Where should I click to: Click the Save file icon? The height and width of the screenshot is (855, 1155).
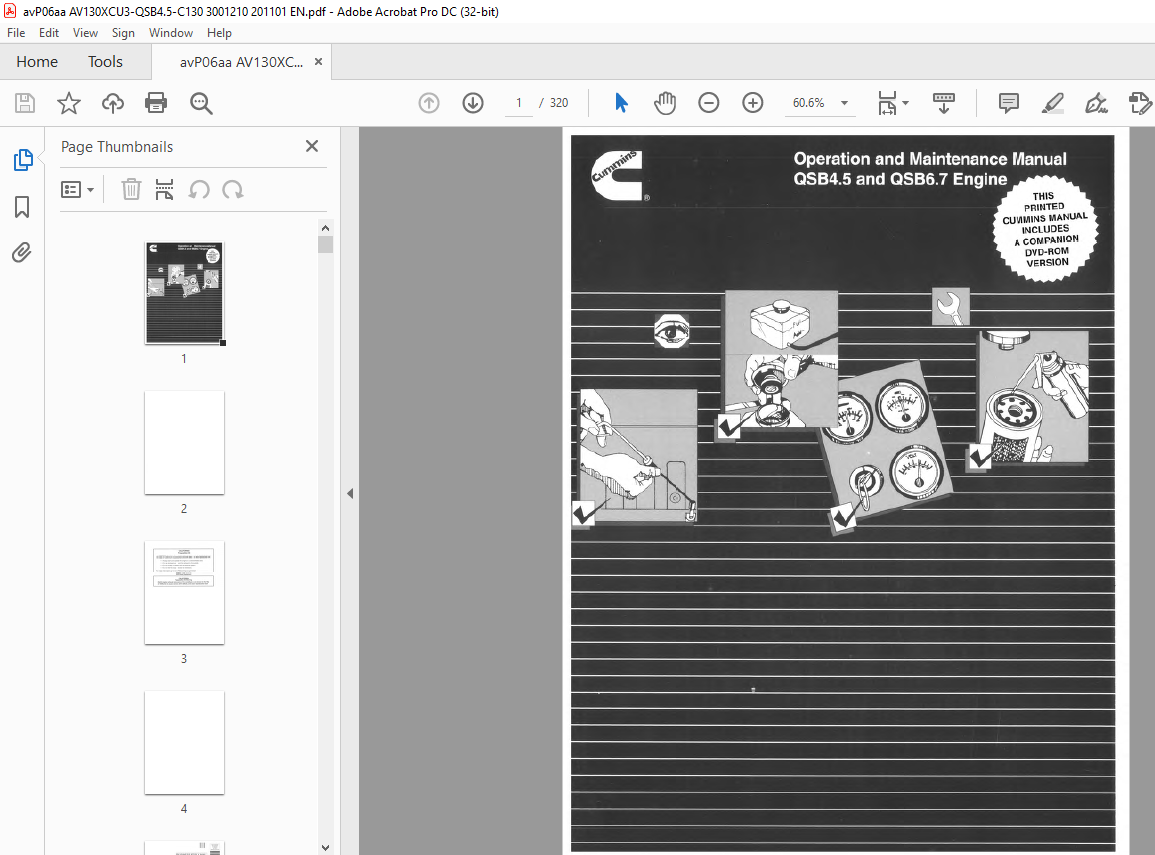25,103
